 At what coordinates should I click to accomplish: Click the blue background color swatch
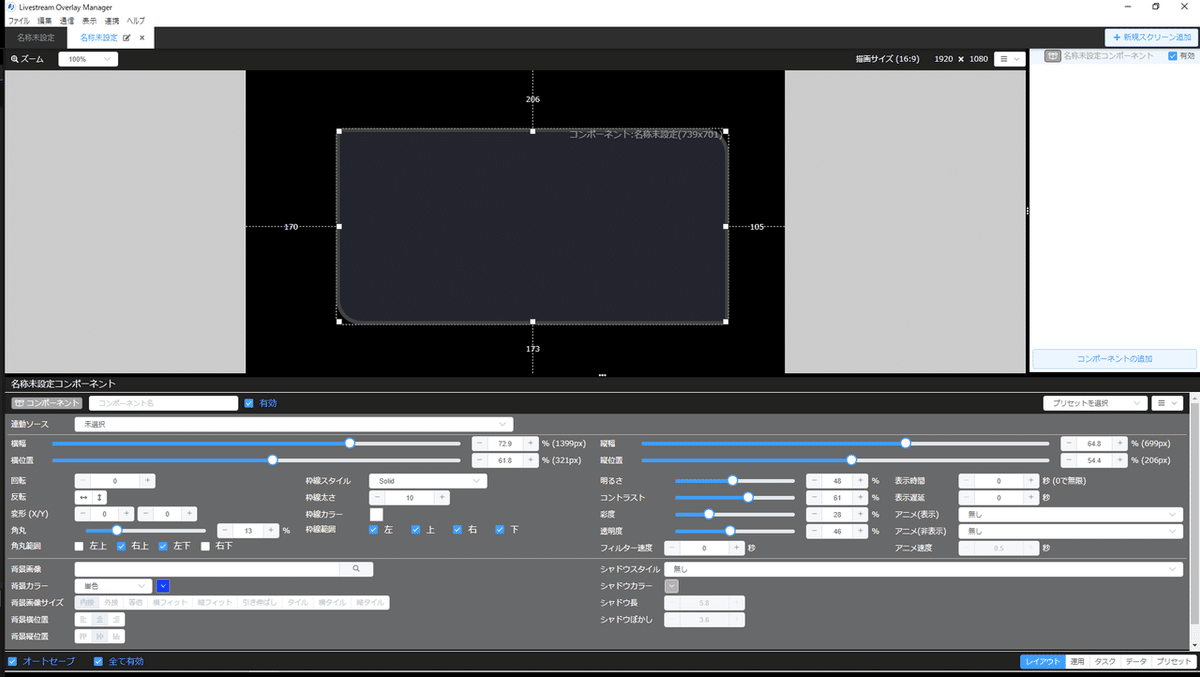(164, 586)
